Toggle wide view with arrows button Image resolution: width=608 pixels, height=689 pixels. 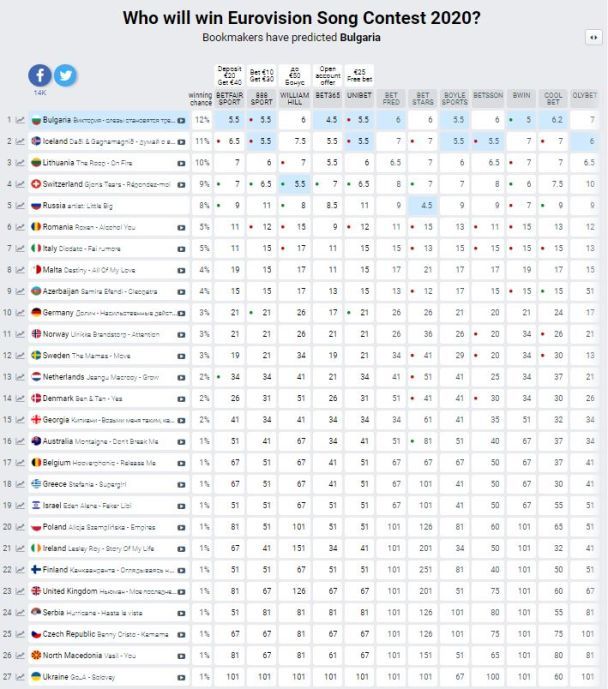[x=594, y=37]
